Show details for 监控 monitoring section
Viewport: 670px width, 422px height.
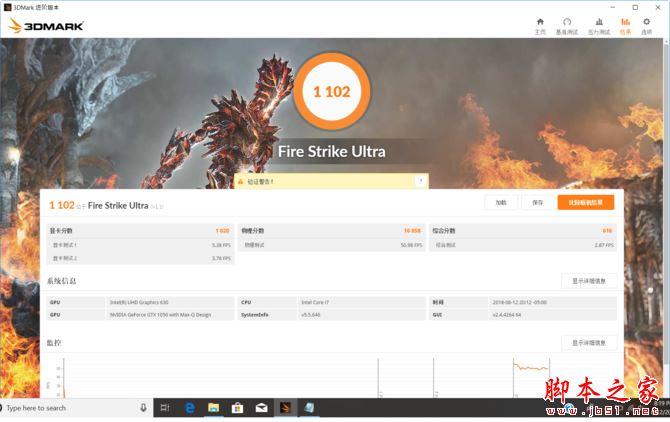[589, 343]
